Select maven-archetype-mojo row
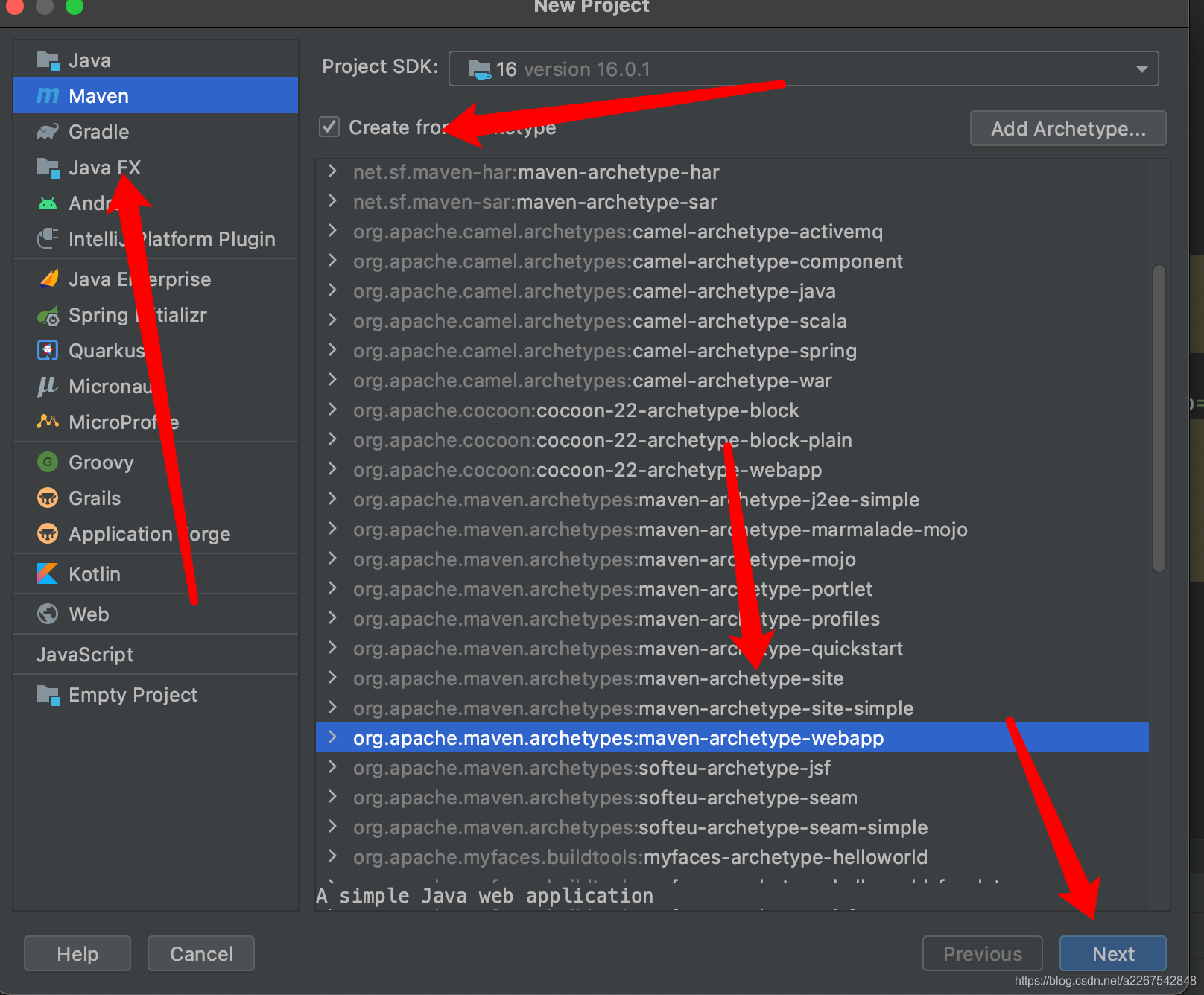Image resolution: width=1204 pixels, height=995 pixels. 732,559
